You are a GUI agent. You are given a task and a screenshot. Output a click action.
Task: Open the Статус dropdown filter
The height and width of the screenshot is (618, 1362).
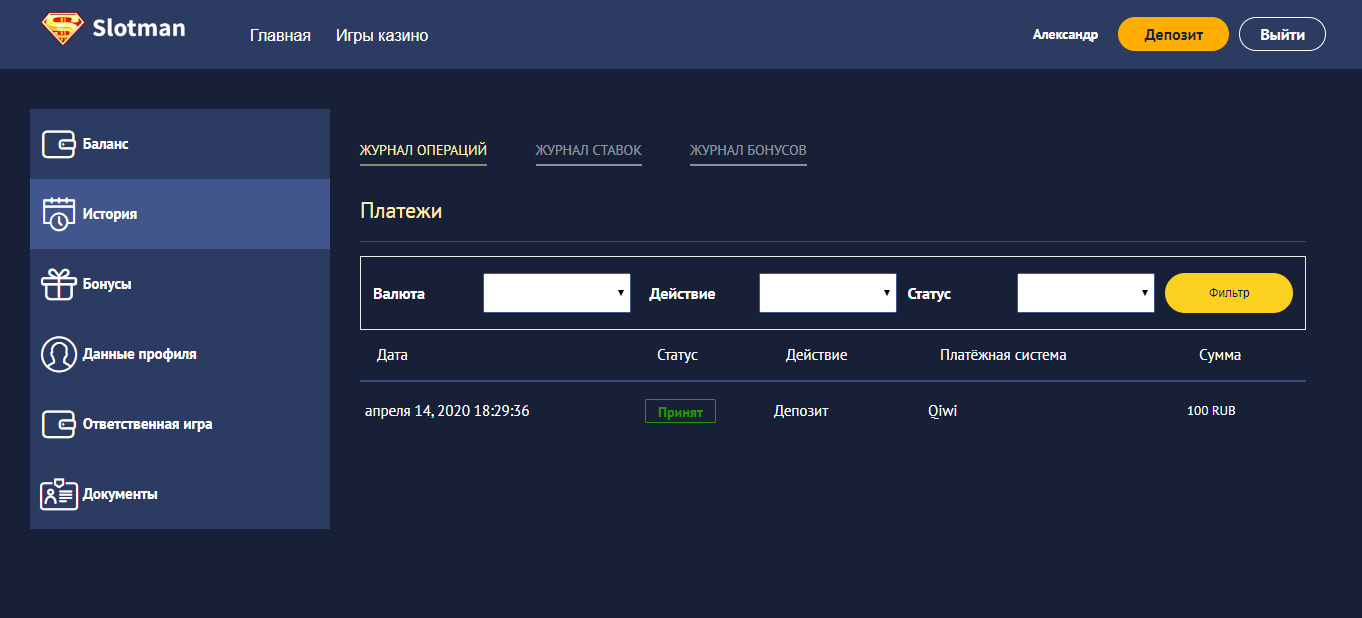click(1085, 293)
